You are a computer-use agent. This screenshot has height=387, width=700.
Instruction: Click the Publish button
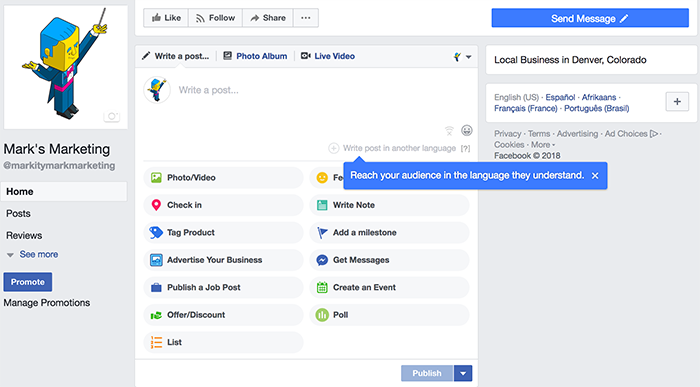tap(427, 373)
